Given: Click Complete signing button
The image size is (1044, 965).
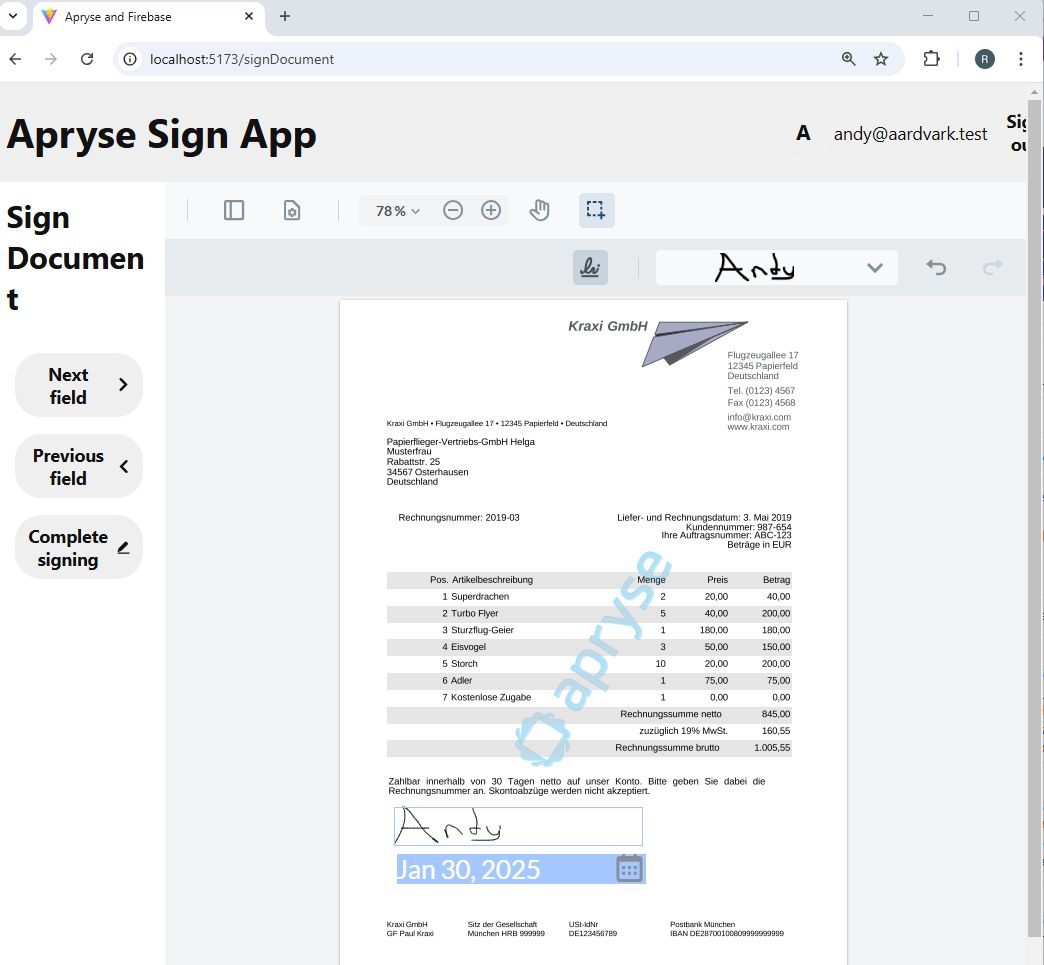Looking at the screenshot, I should coord(79,547).
